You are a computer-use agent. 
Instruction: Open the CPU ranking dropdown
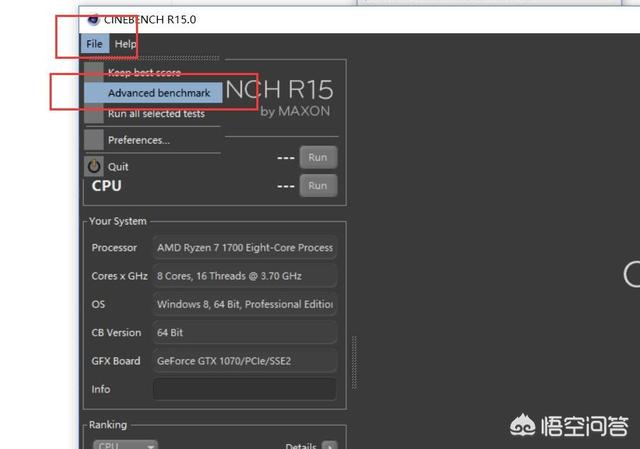tap(125, 445)
